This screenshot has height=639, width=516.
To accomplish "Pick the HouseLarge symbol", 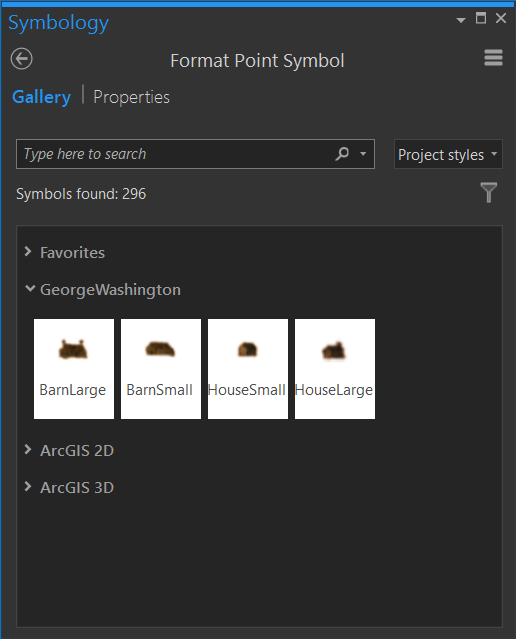I will [335, 369].
